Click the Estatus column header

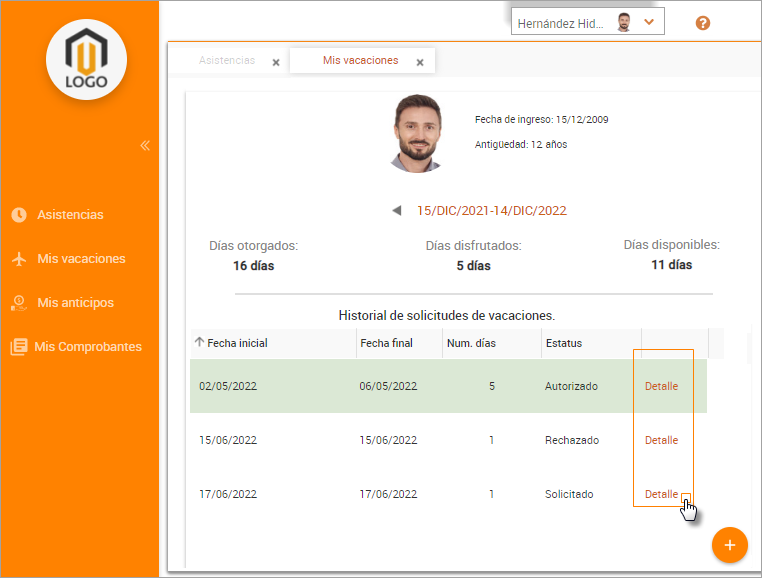(563, 343)
